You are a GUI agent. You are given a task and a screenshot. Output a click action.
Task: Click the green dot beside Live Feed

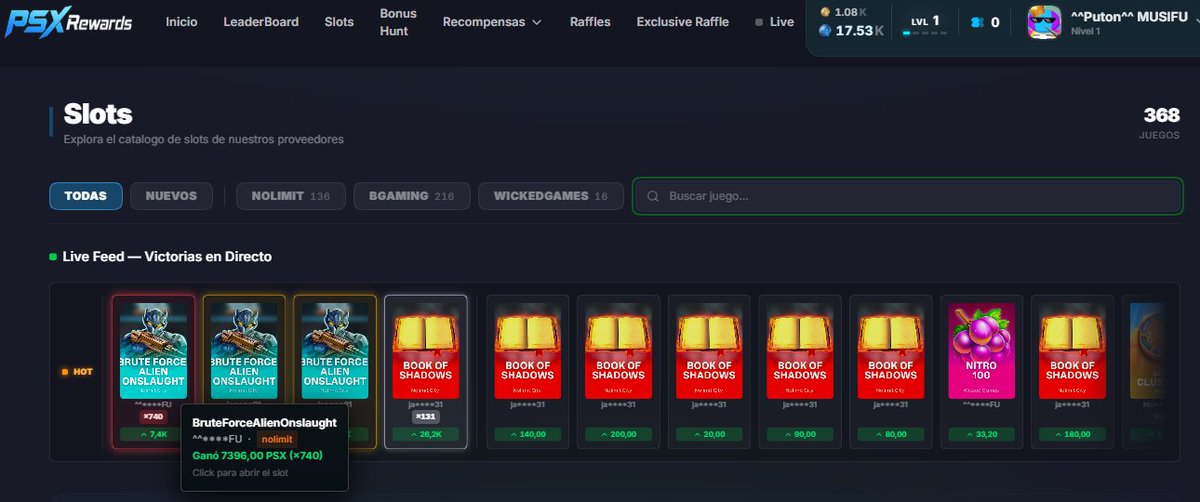click(x=53, y=257)
